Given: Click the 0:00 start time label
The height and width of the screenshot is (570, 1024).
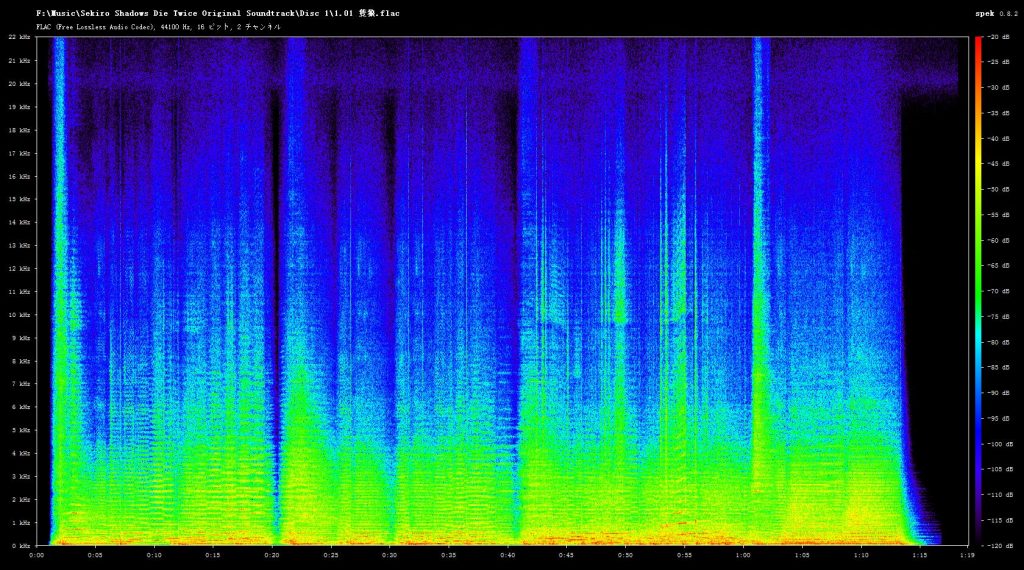Looking at the screenshot, I should tap(37, 555).
